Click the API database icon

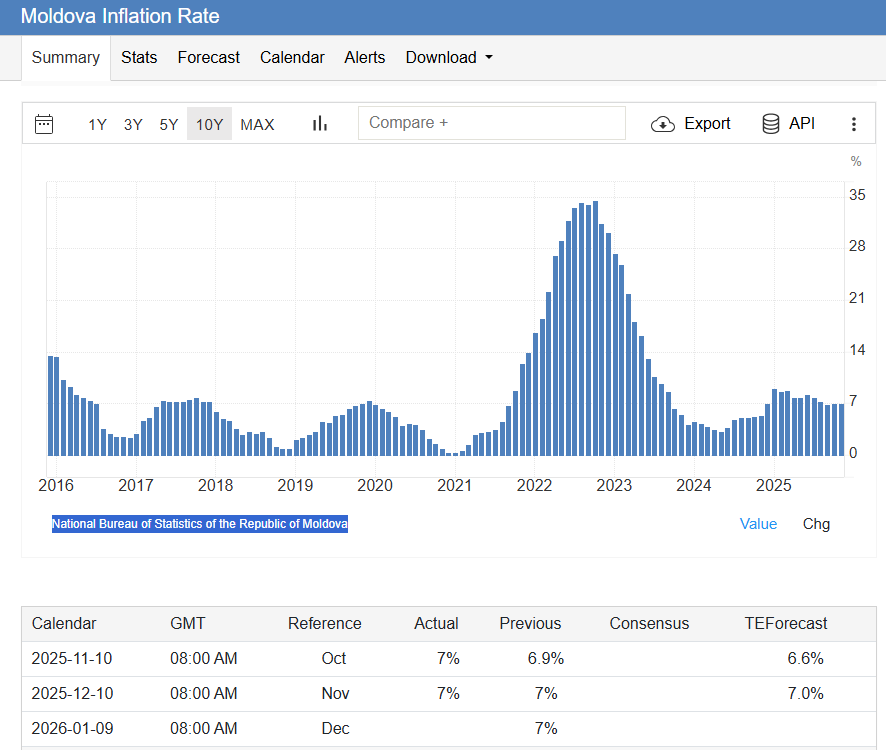tap(771, 123)
